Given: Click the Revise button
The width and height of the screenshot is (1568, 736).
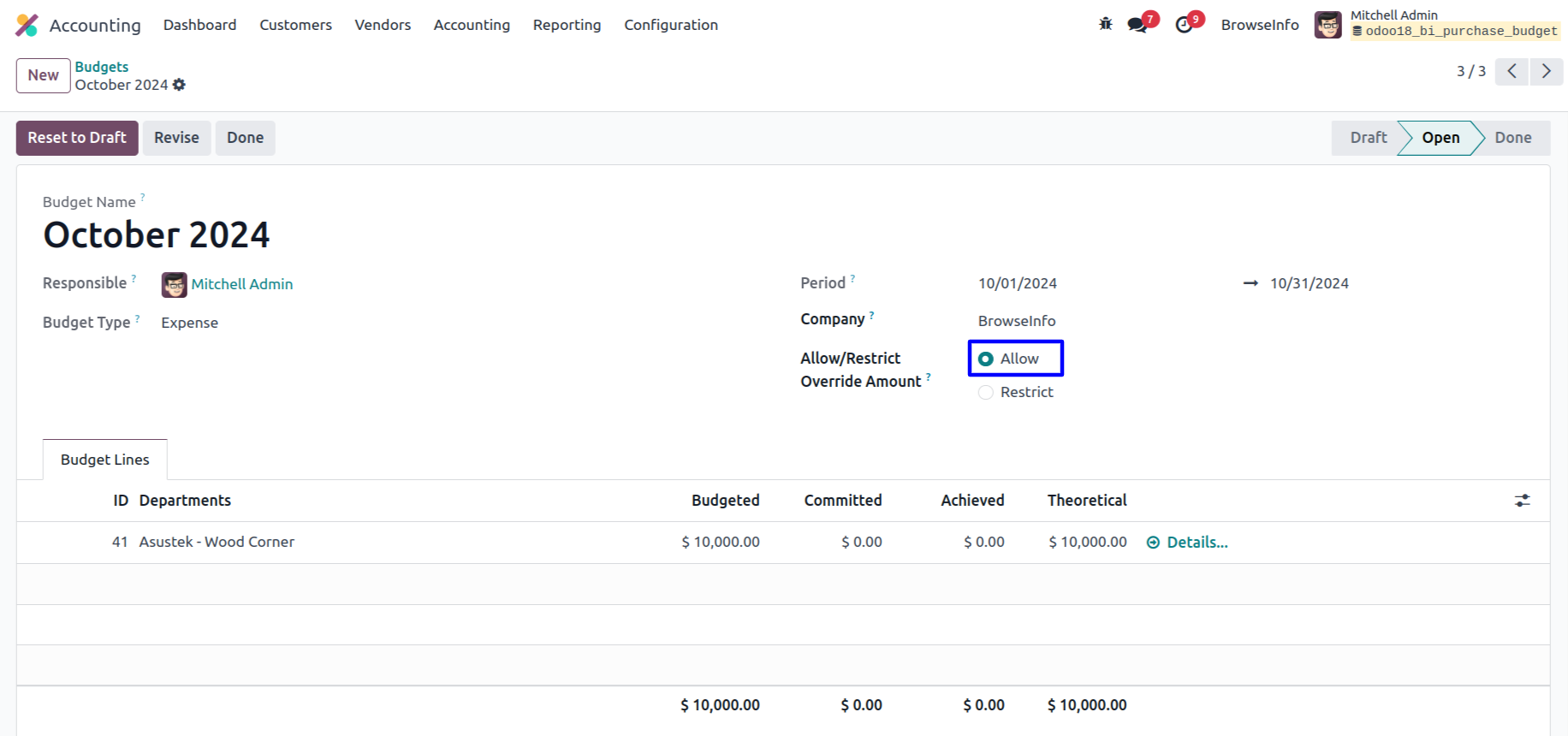Looking at the screenshot, I should tap(176, 138).
